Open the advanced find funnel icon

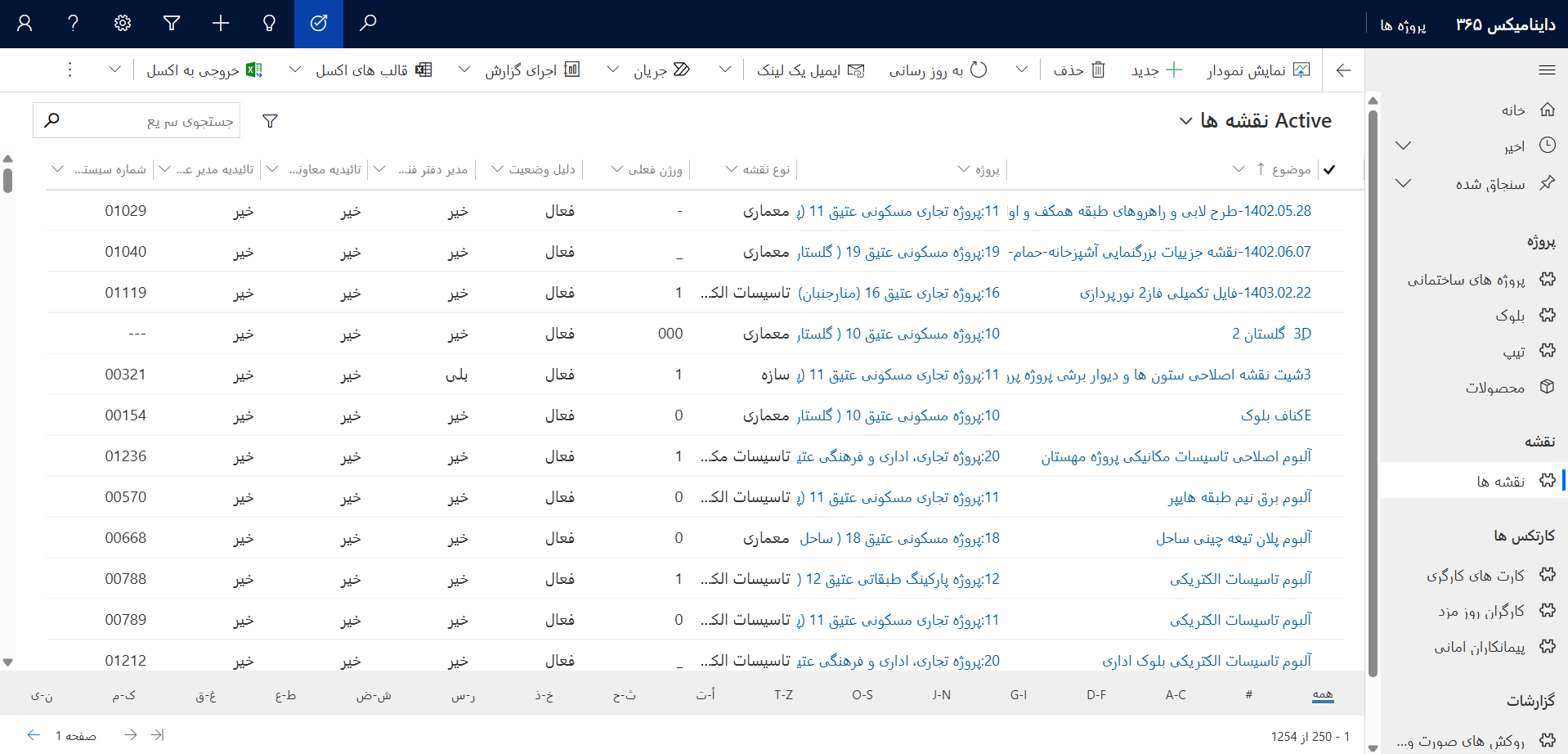point(172,24)
